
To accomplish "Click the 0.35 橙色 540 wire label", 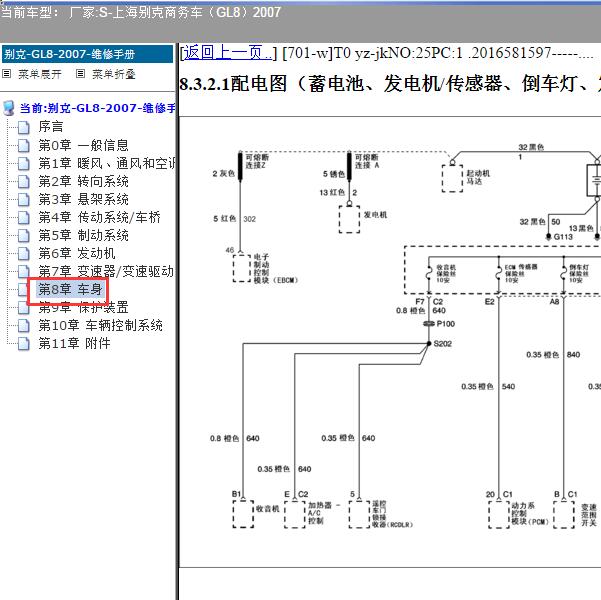I will pyautogui.click(x=488, y=386).
